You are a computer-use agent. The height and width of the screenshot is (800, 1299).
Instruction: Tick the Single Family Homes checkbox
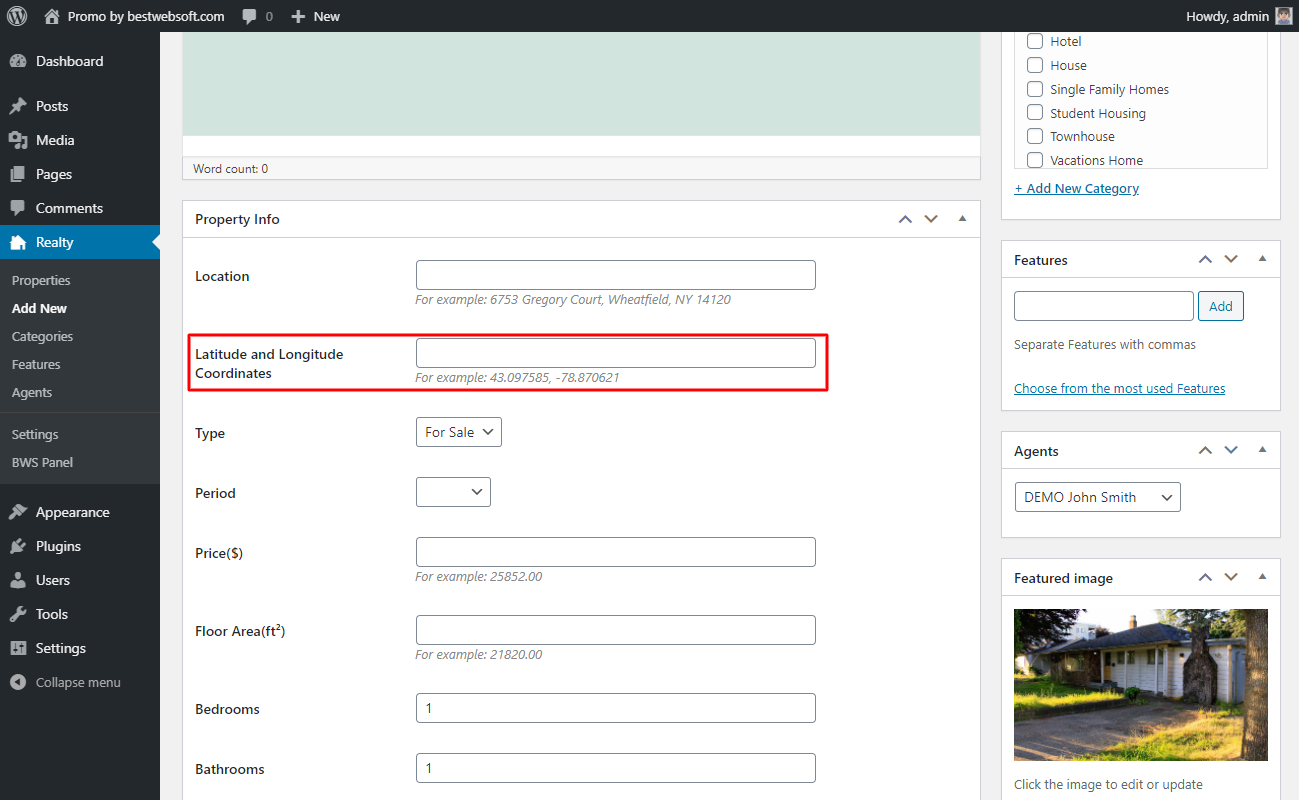click(x=1035, y=89)
